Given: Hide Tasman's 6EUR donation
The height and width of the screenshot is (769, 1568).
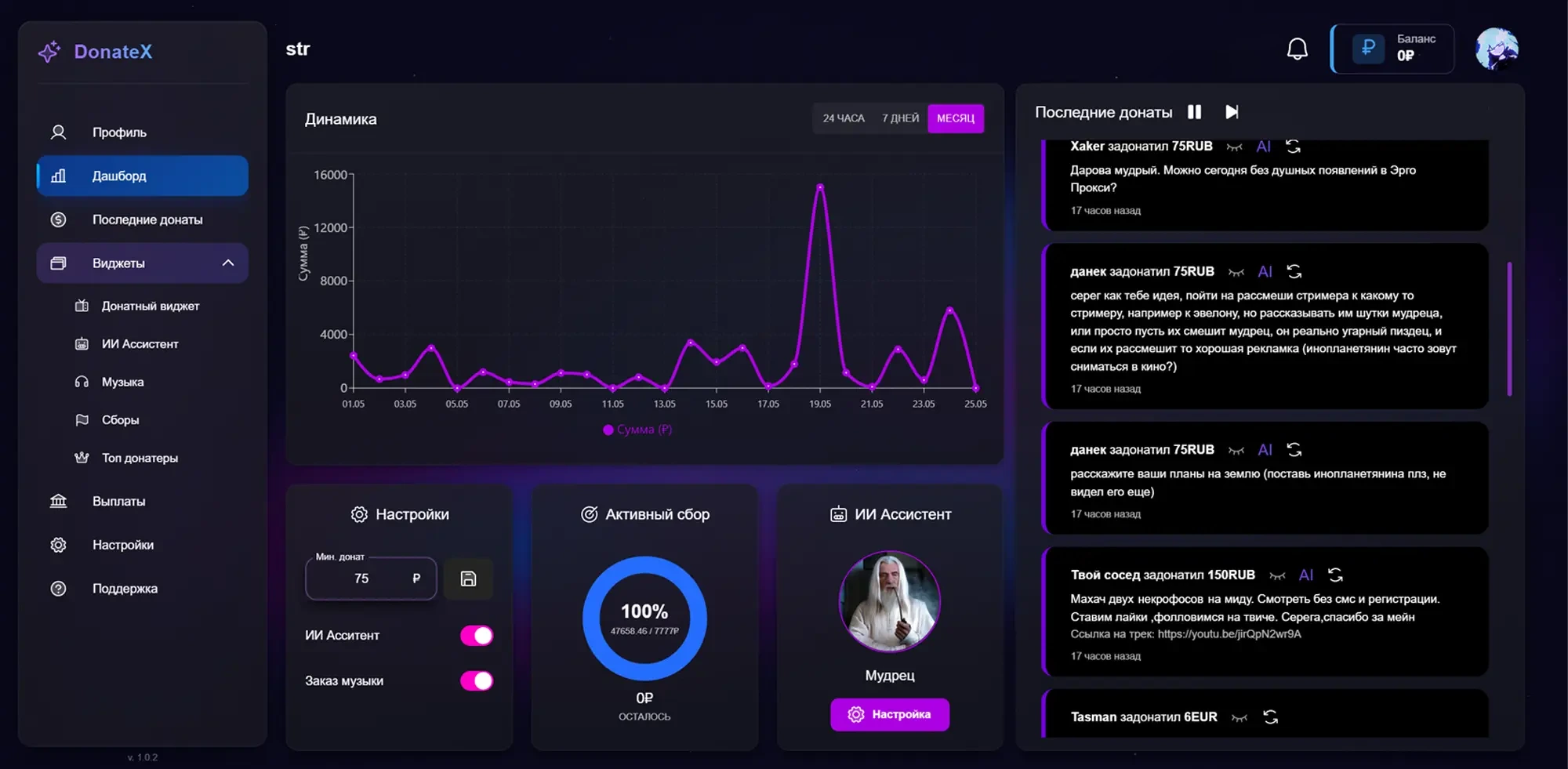Looking at the screenshot, I should 1240,717.
